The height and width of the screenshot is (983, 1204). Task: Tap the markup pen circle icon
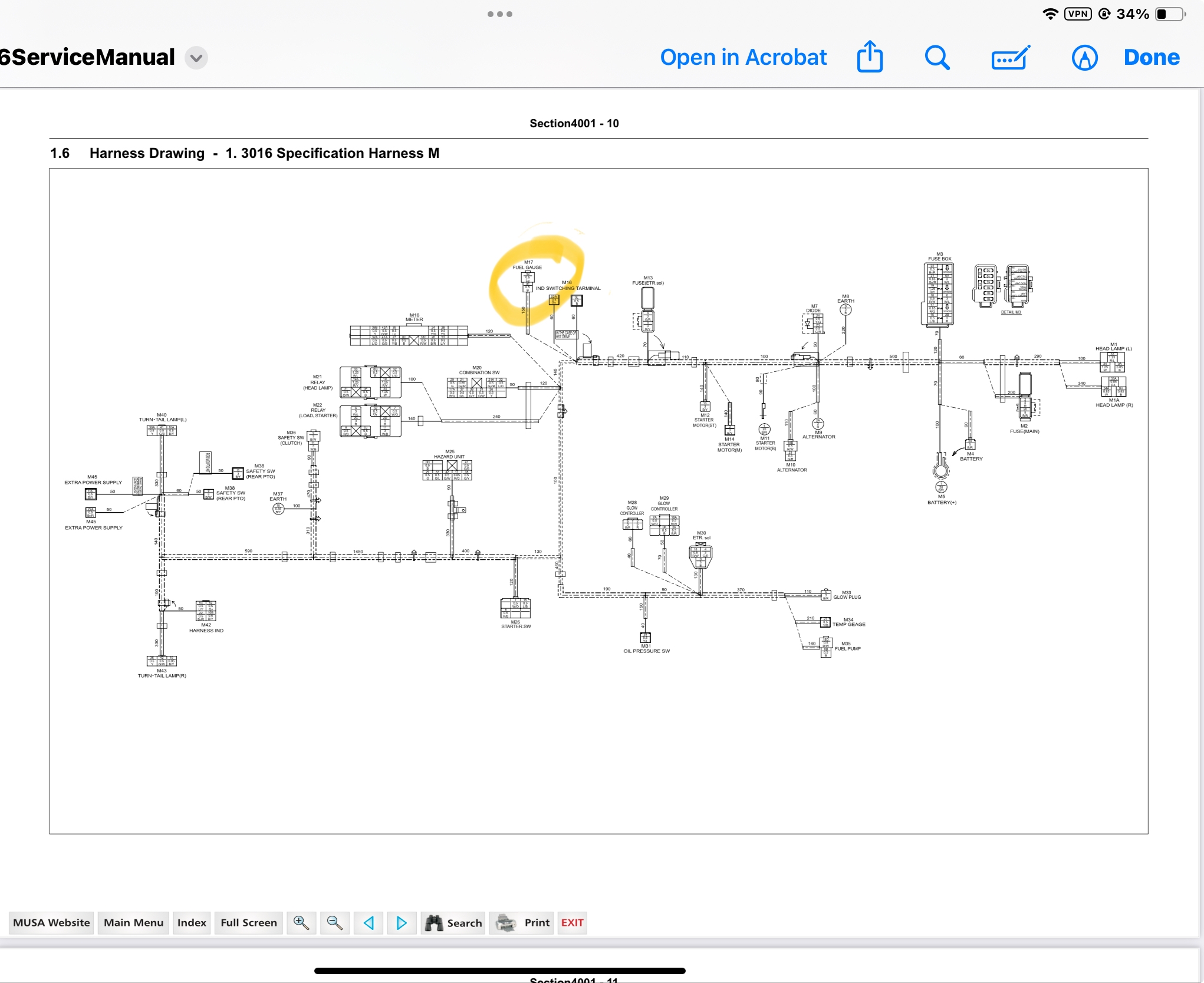(x=1084, y=58)
